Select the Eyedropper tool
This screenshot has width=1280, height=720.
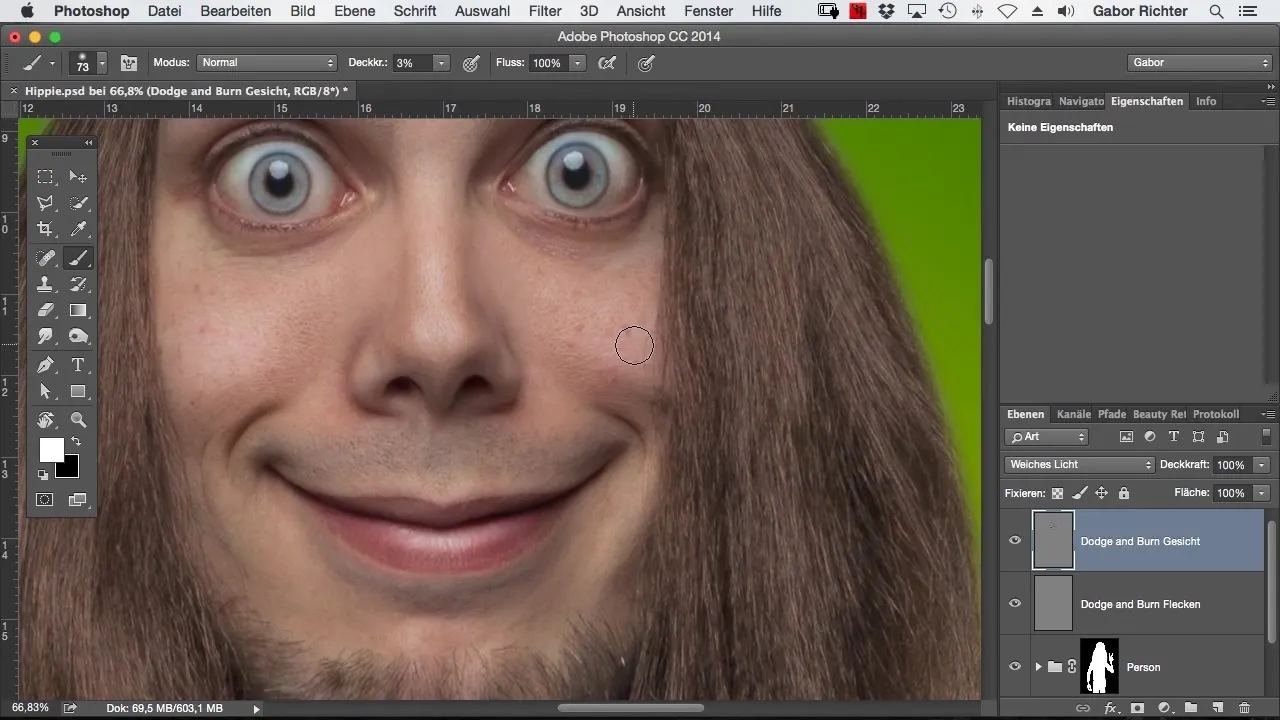coord(78,229)
